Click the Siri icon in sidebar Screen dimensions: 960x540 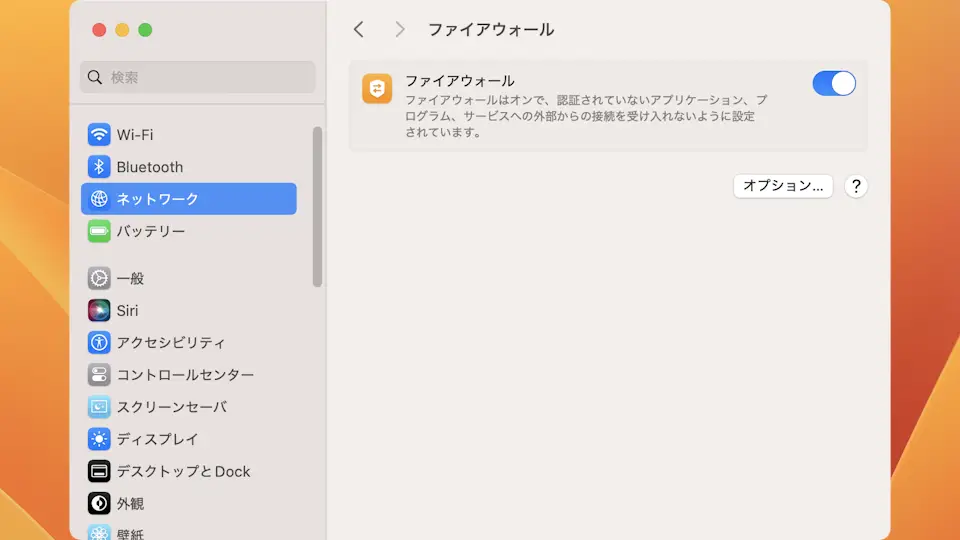99,310
